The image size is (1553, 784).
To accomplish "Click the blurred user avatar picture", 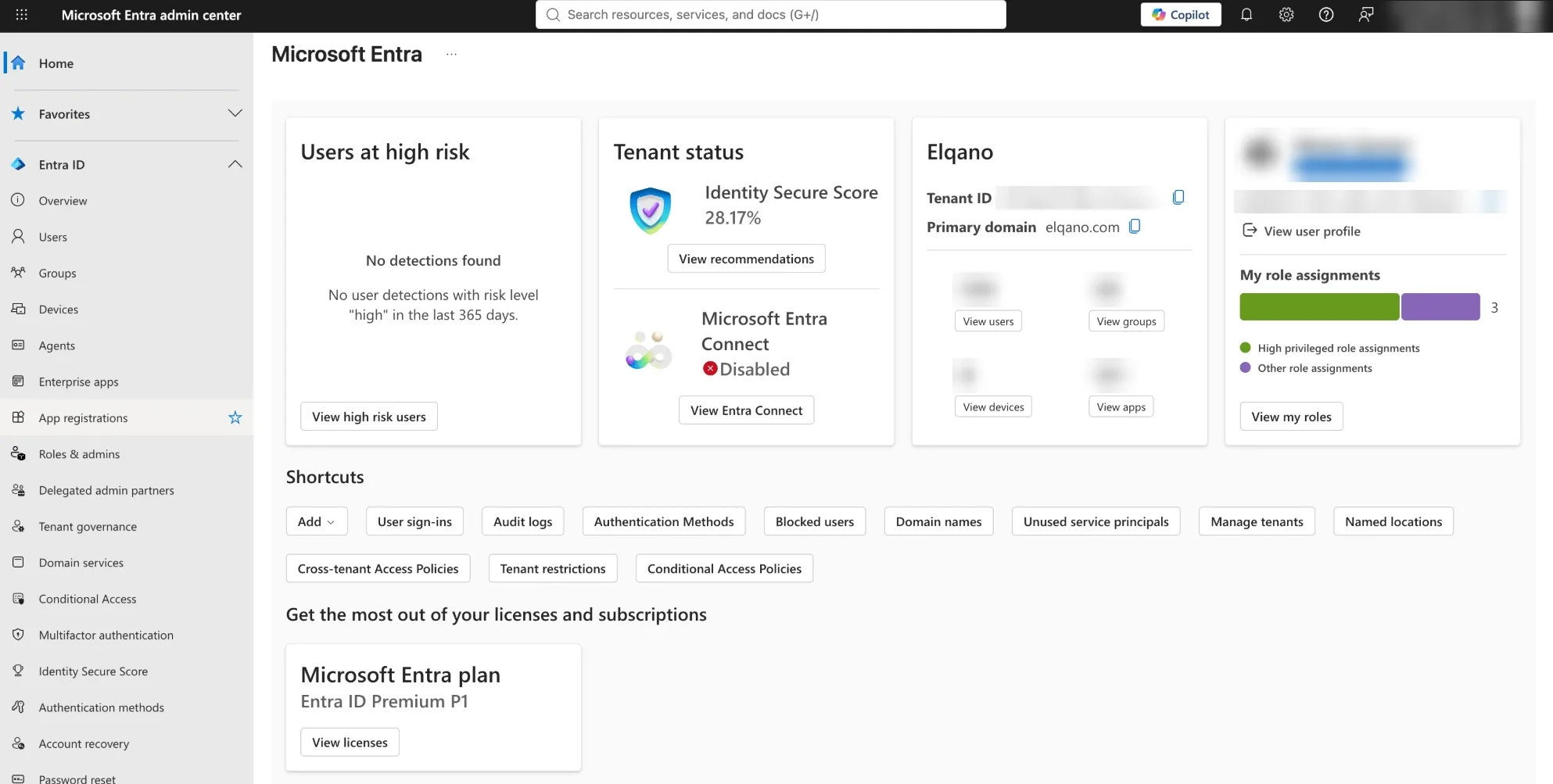I will click(x=1261, y=152).
